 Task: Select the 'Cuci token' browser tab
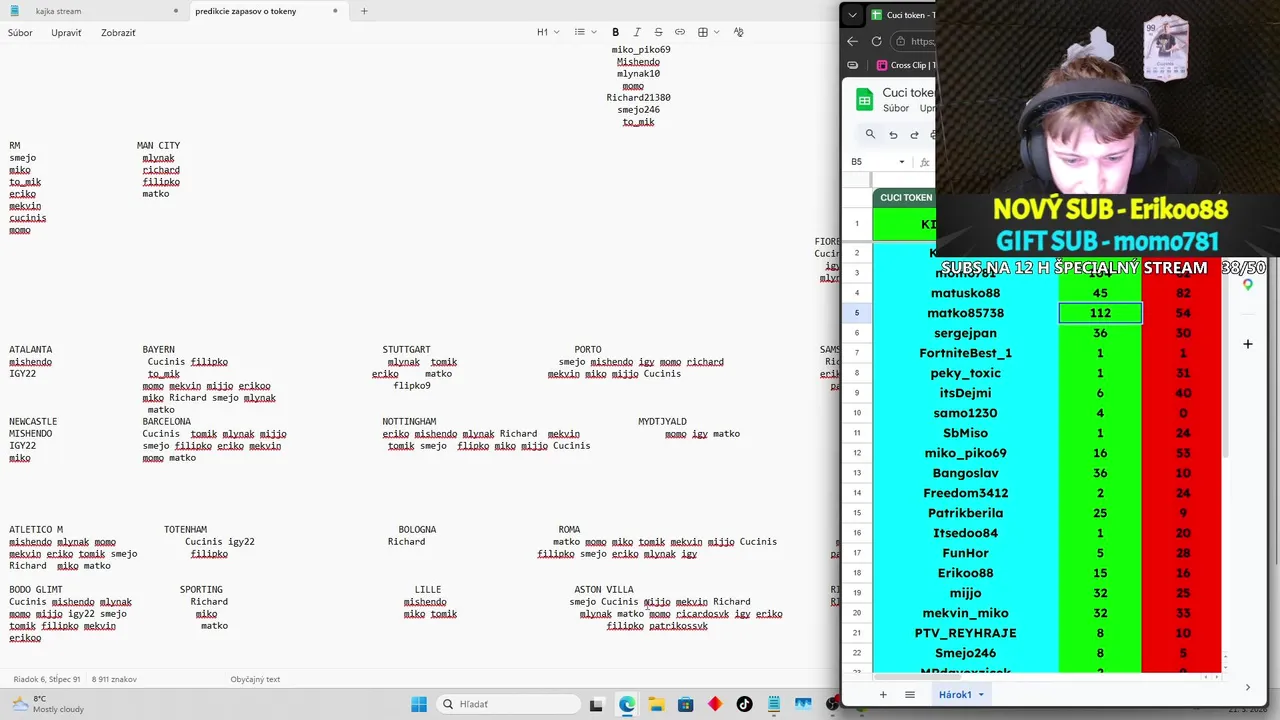click(x=902, y=15)
